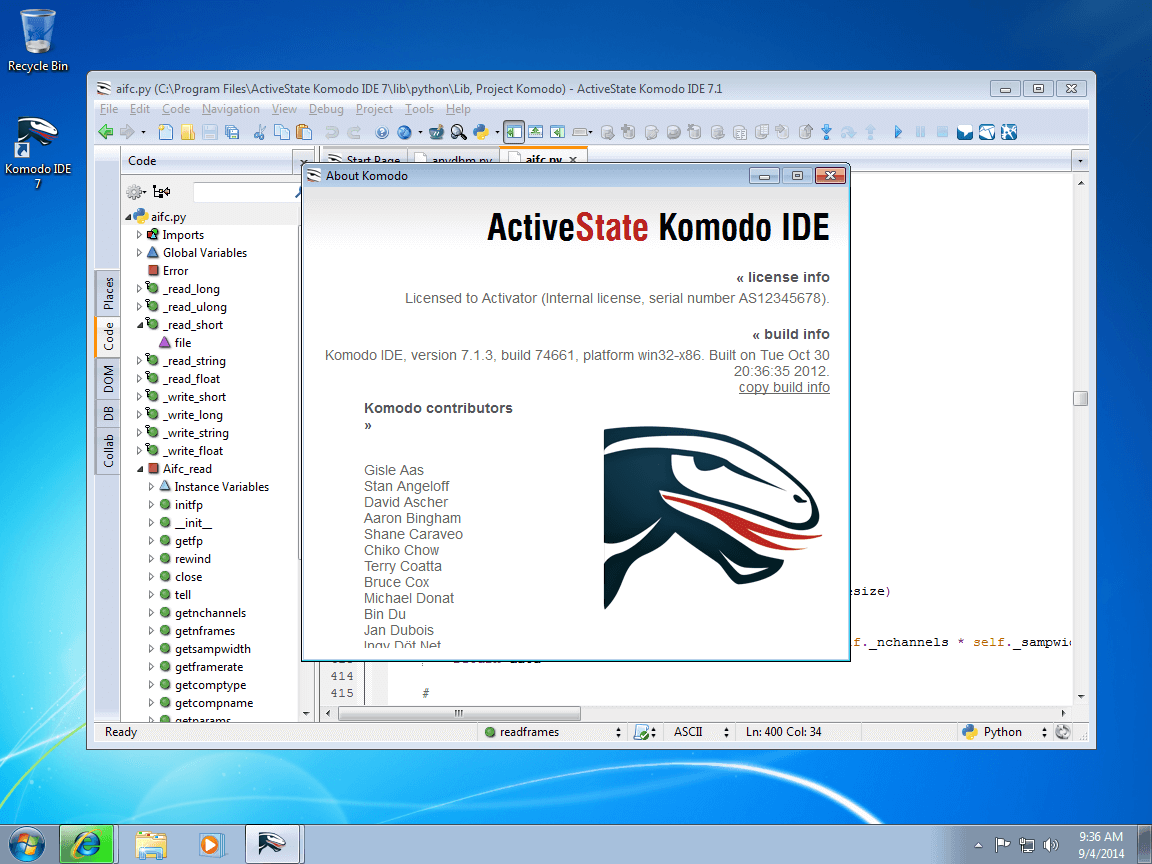Open the Rx Toolkit mortar icon
The height and width of the screenshot is (864, 1152).
tap(436, 132)
